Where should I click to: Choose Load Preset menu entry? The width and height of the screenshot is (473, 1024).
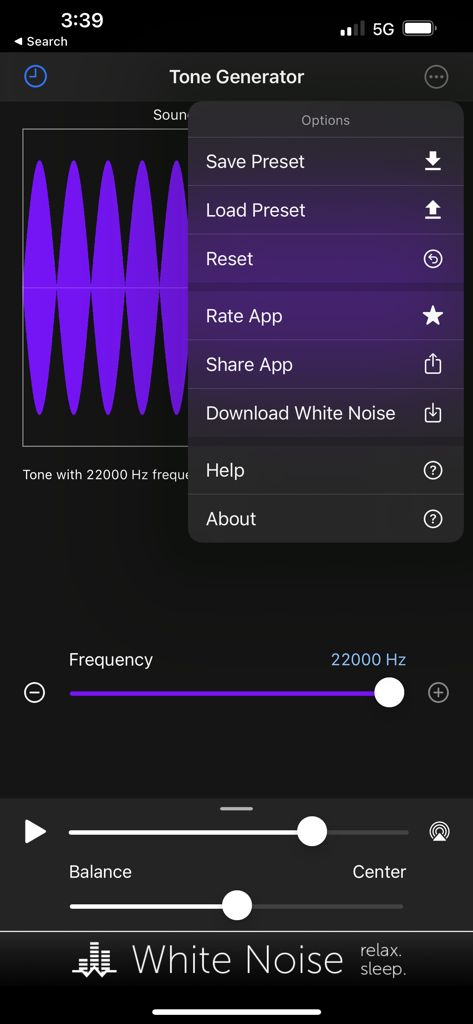pyautogui.click(x=325, y=210)
